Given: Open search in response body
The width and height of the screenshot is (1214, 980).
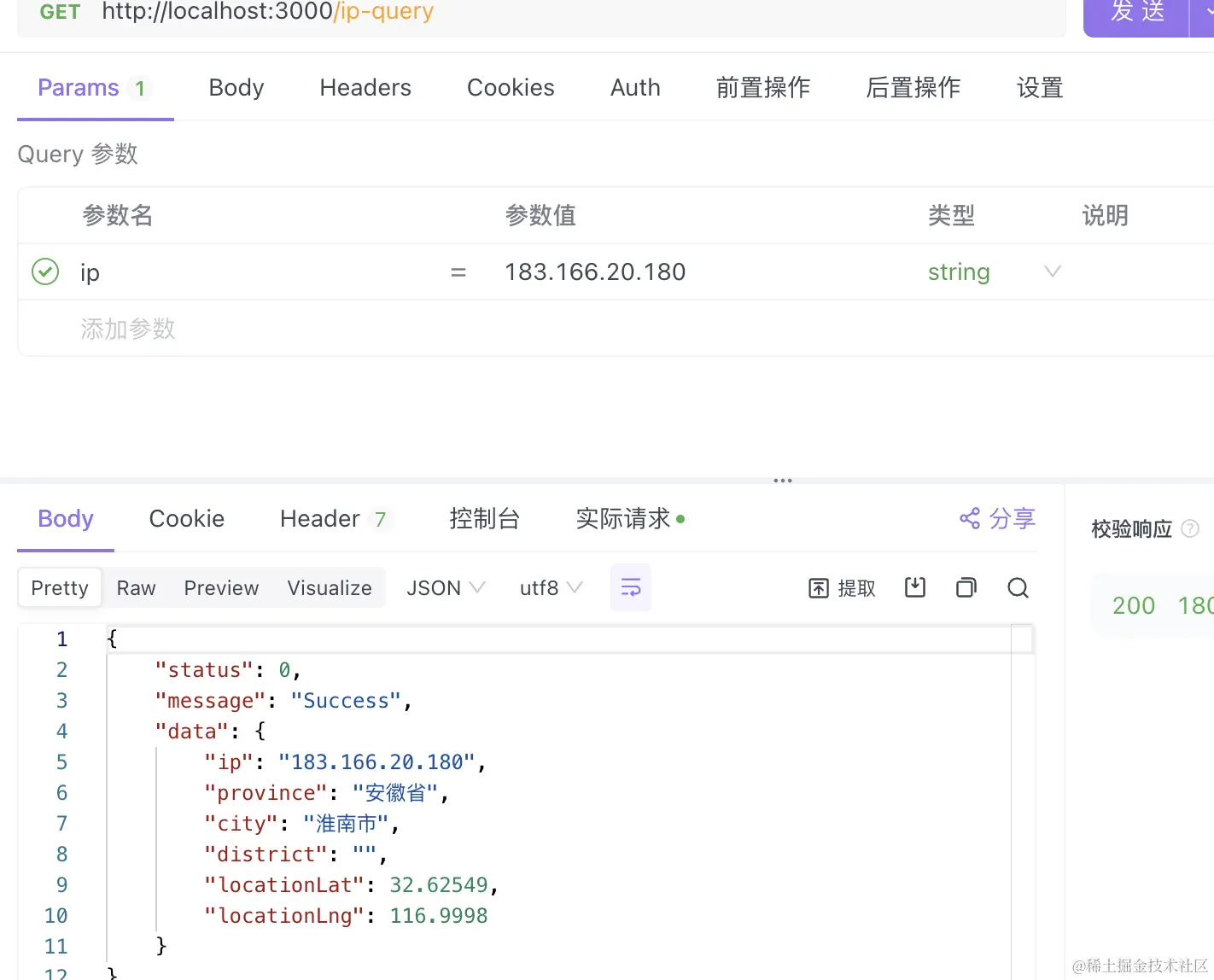Looking at the screenshot, I should pyautogui.click(x=1018, y=587).
